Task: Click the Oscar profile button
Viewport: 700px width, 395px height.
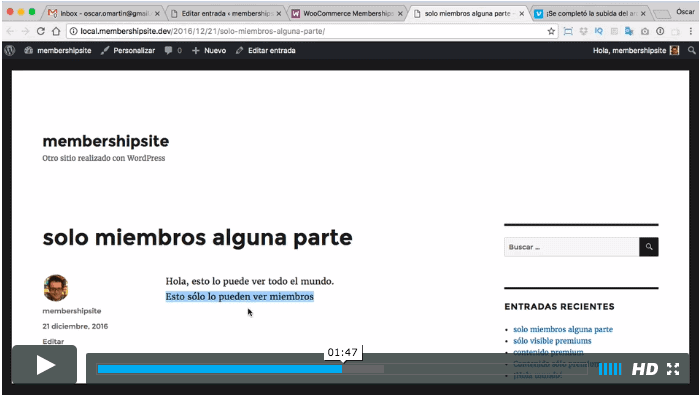Action: point(685,12)
